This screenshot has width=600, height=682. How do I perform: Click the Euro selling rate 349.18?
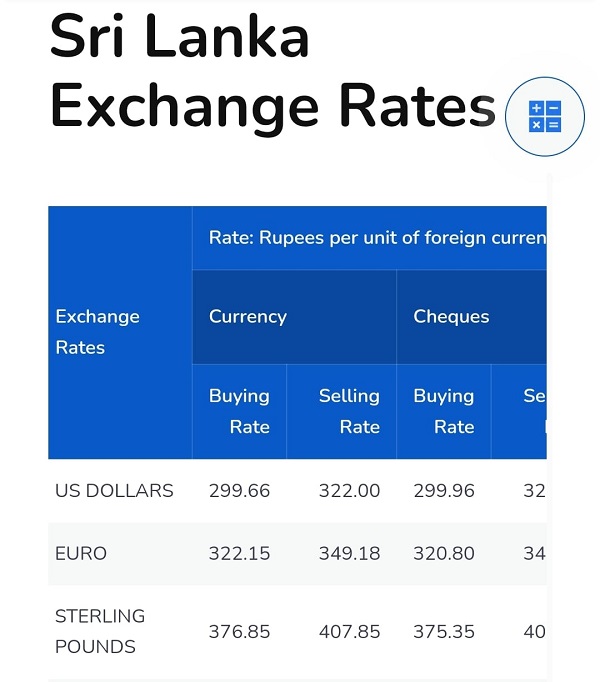click(349, 553)
